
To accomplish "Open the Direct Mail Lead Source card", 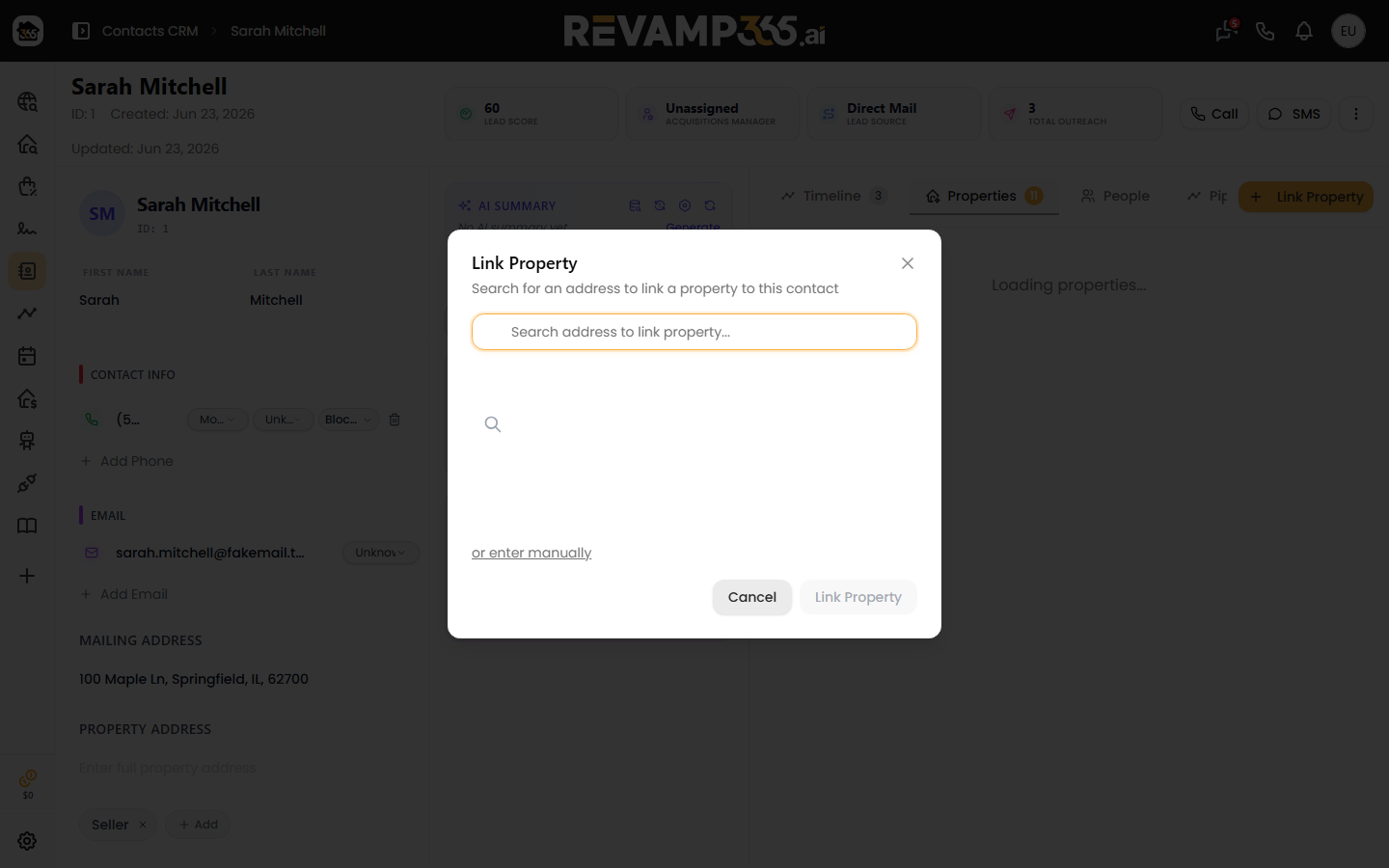I will point(894,114).
